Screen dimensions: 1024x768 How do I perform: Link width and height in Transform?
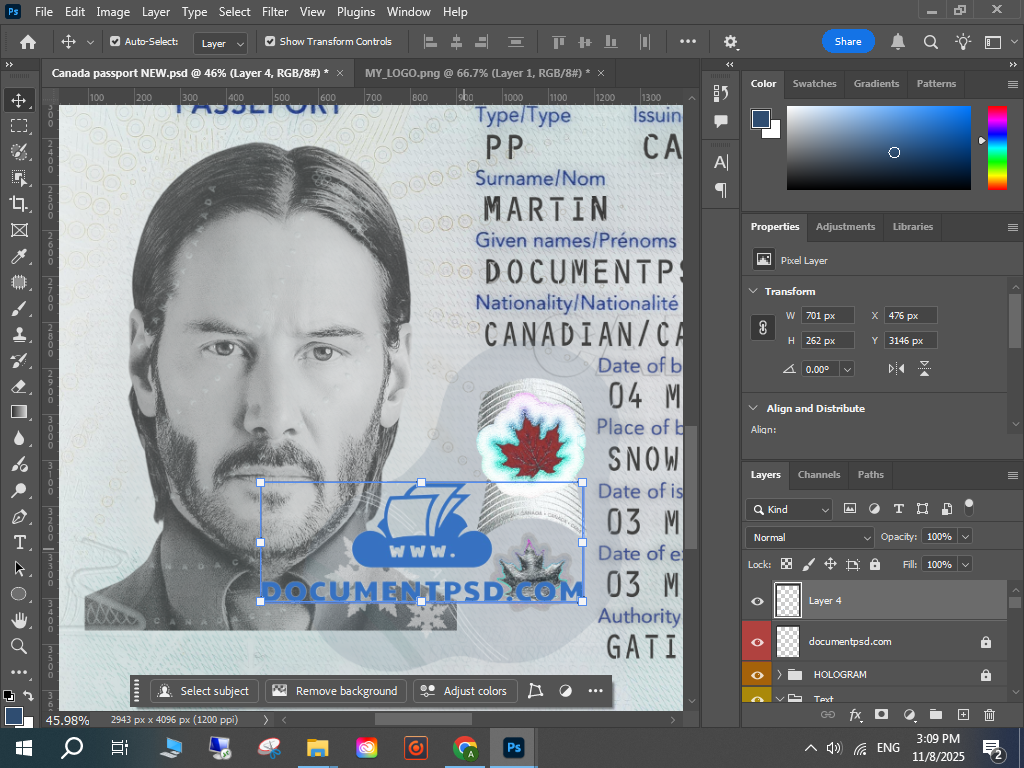click(763, 328)
